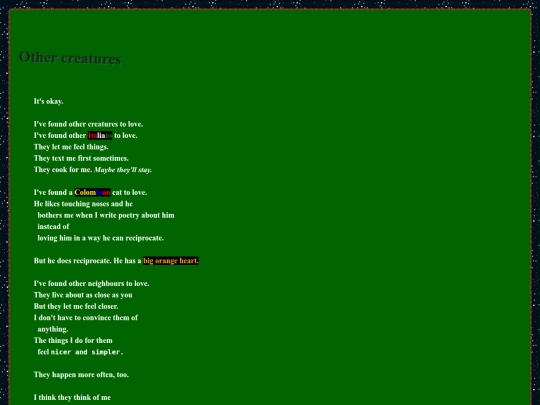The height and width of the screenshot is (405, 540).
Task: Click the highlighted phrase 'big orange heart.'
Action: tap(171, 261)
